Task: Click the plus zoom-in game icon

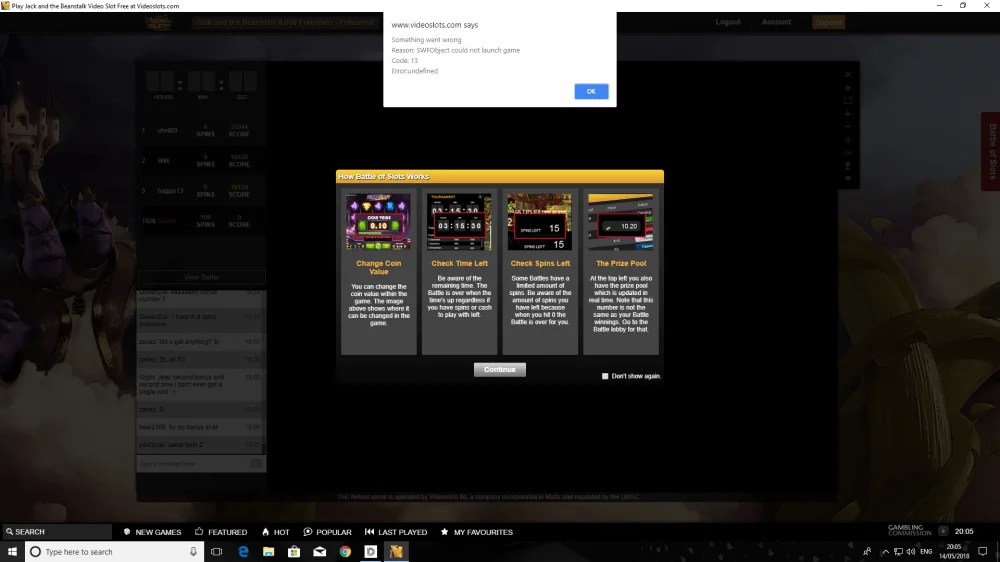Action: point(848,114)
